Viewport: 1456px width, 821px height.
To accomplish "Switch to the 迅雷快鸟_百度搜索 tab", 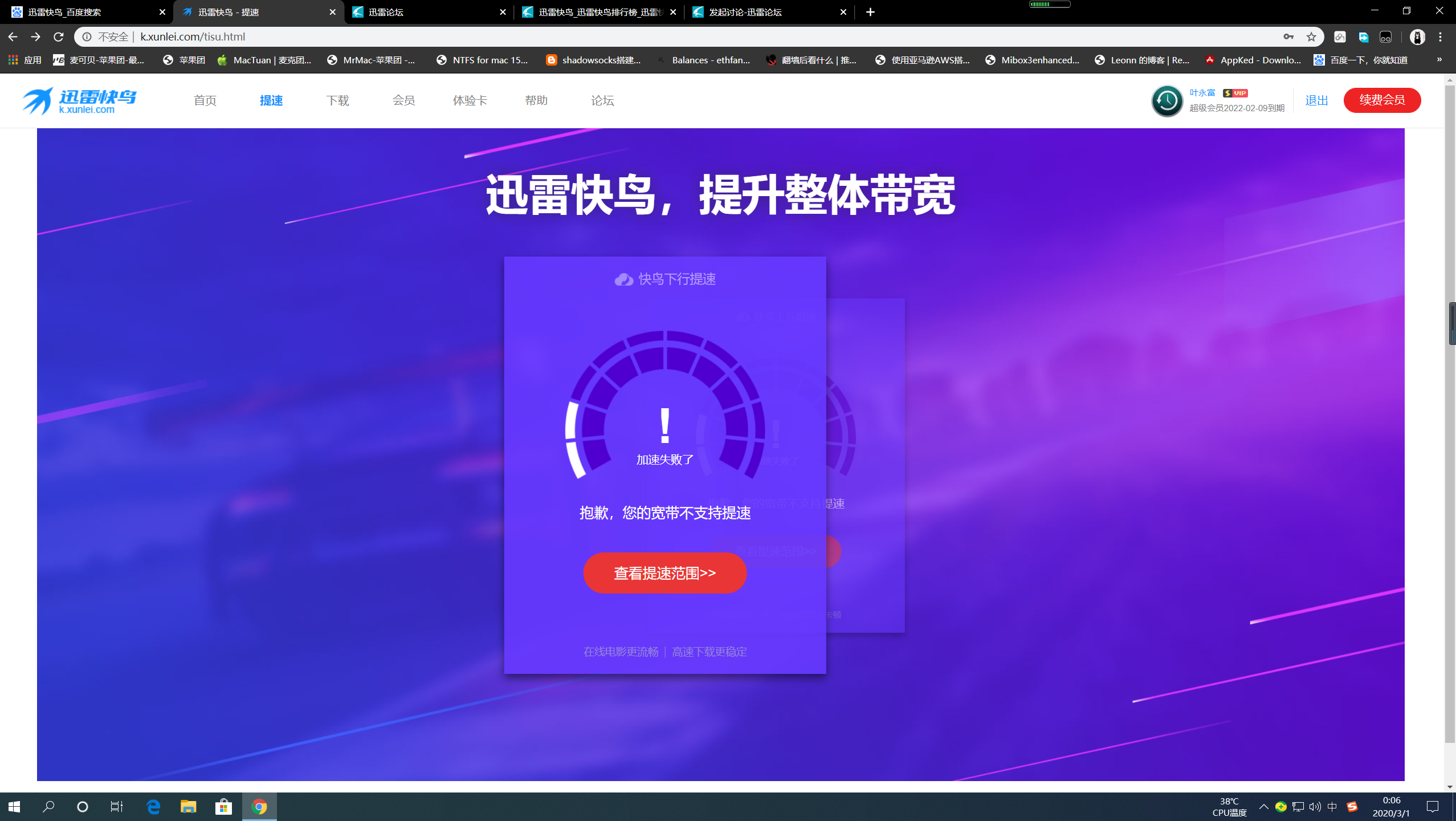I will 85,12.
